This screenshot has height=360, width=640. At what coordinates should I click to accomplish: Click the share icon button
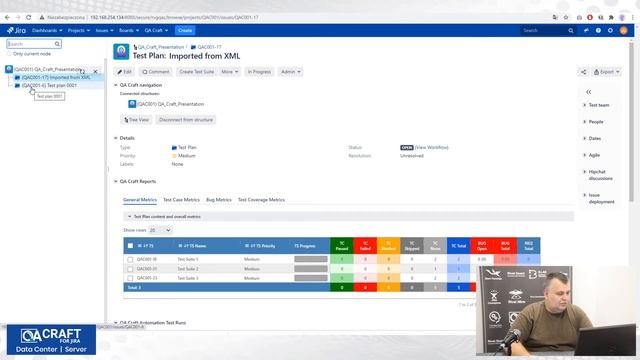pos(583,72)
